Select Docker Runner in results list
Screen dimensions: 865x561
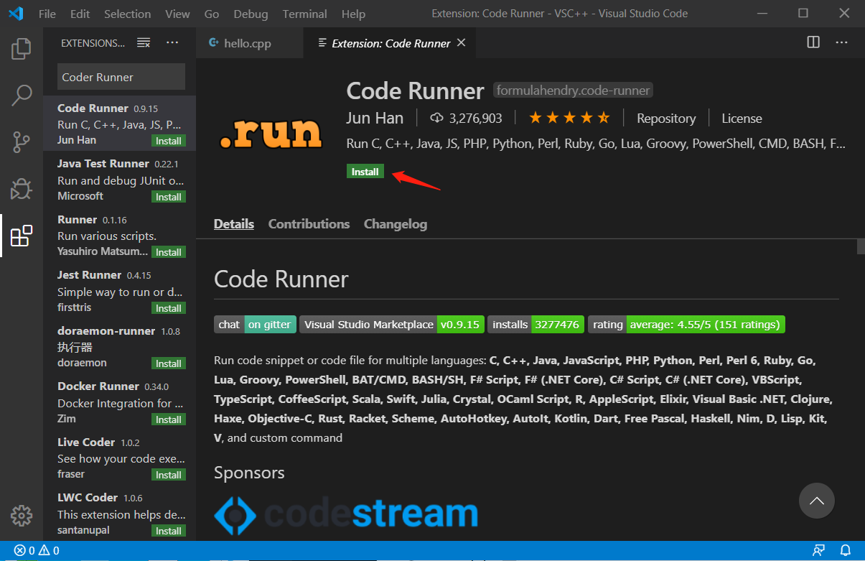(x=120, y=402)
